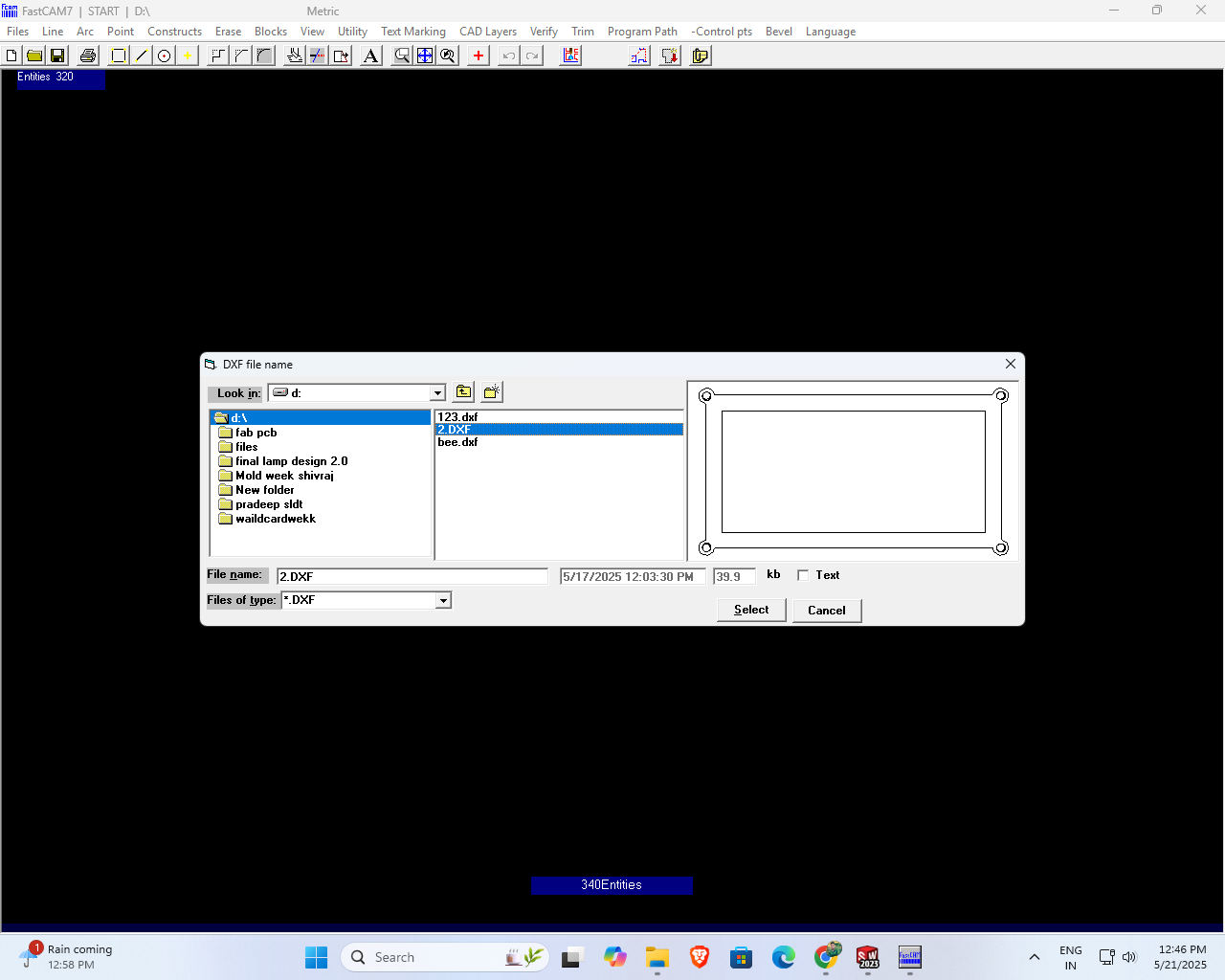This screenshot has height=980, width=1225.
Task: Click the trim line icon with red slash
Action: [318, 56]
